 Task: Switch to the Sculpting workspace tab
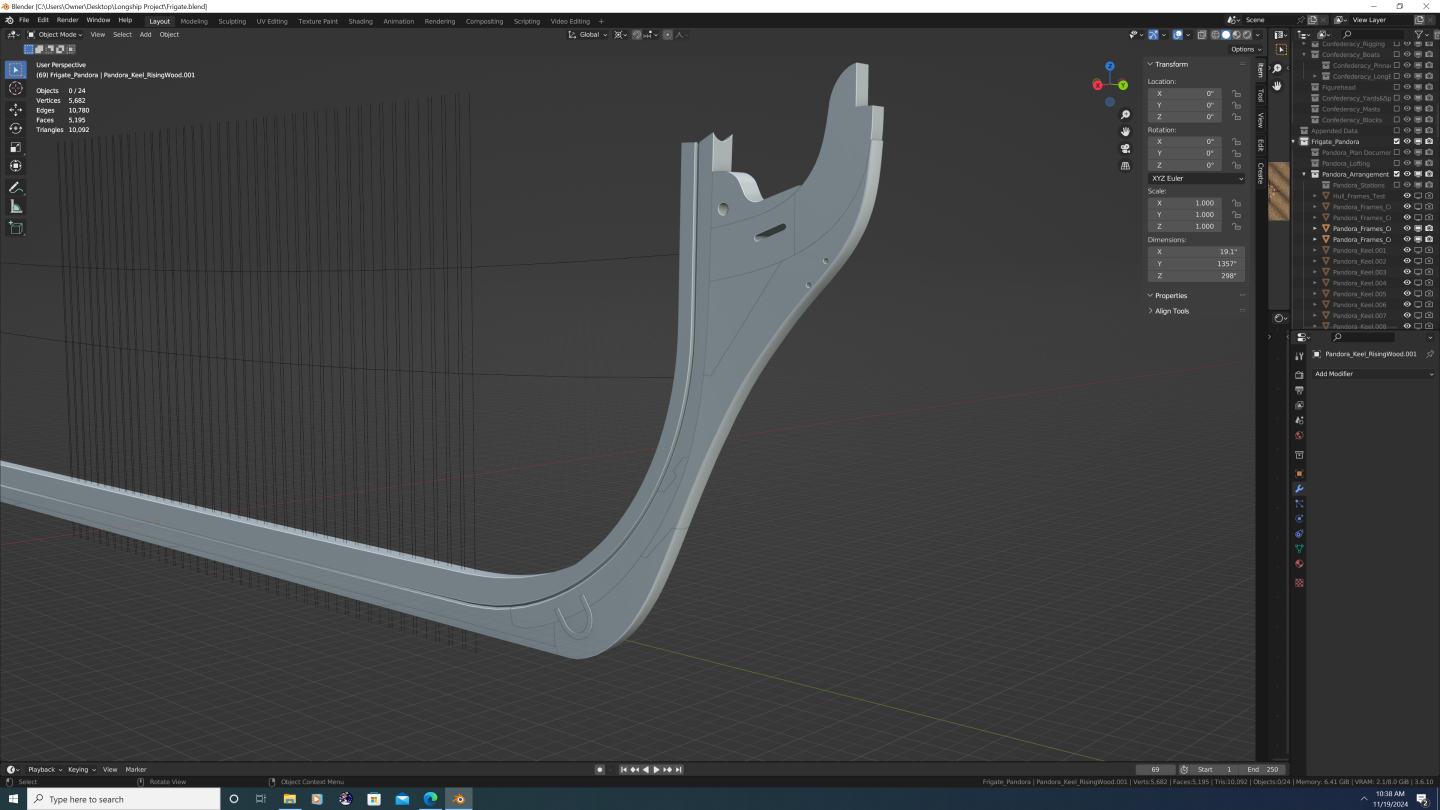(x=232, y=21)
